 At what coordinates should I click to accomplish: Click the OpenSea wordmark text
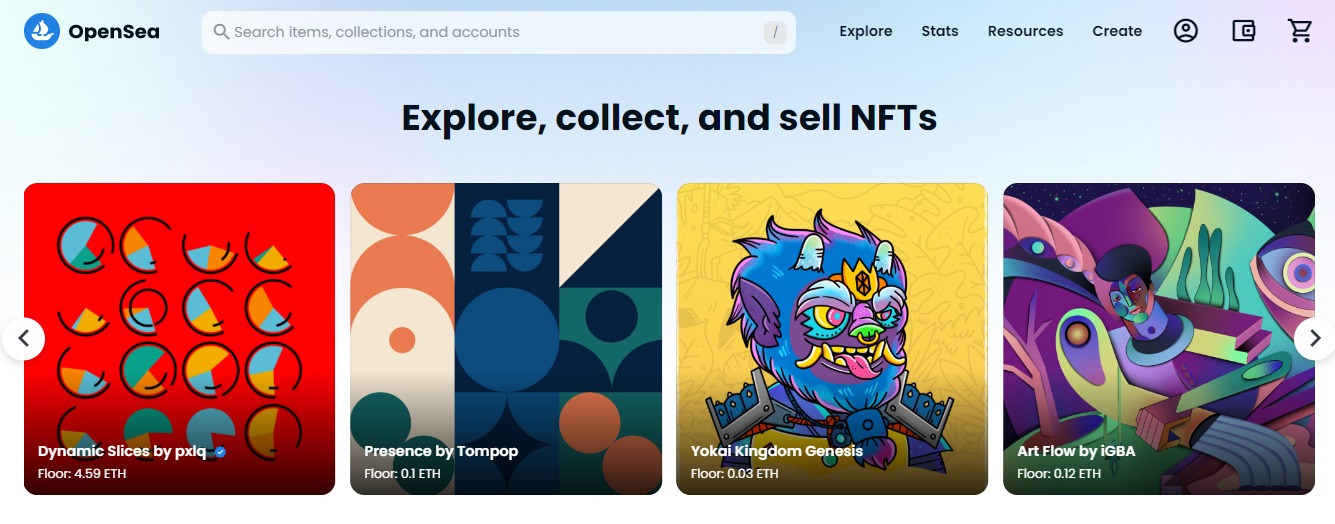tap(114, 32)
